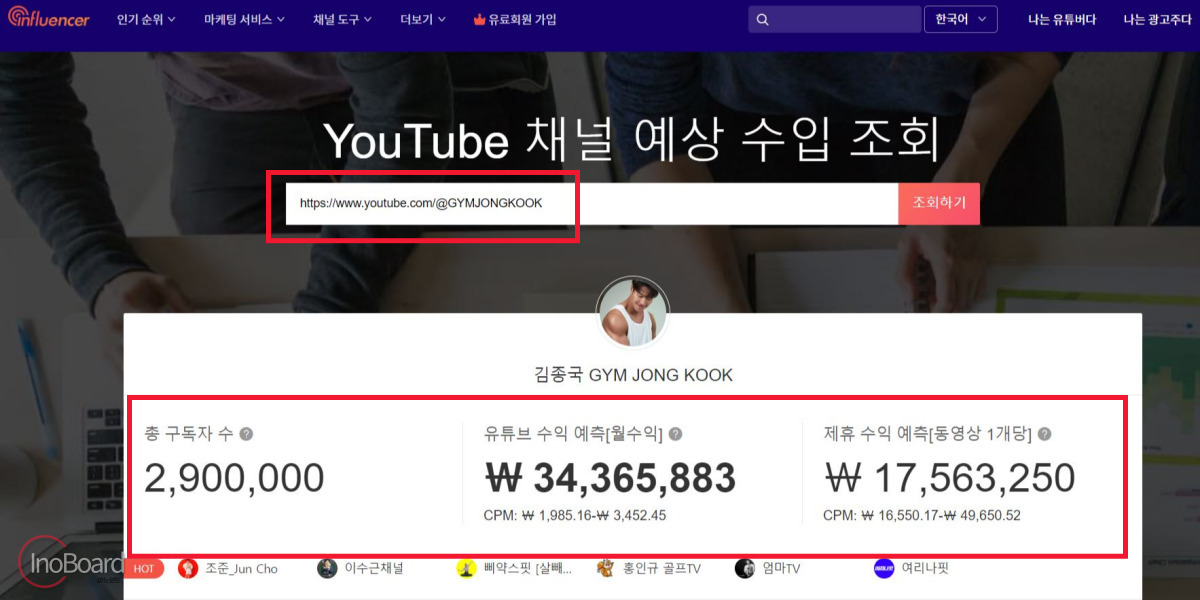Click the 유료회원 가입 crown link

pyautogui.click(x=514, y=20)
